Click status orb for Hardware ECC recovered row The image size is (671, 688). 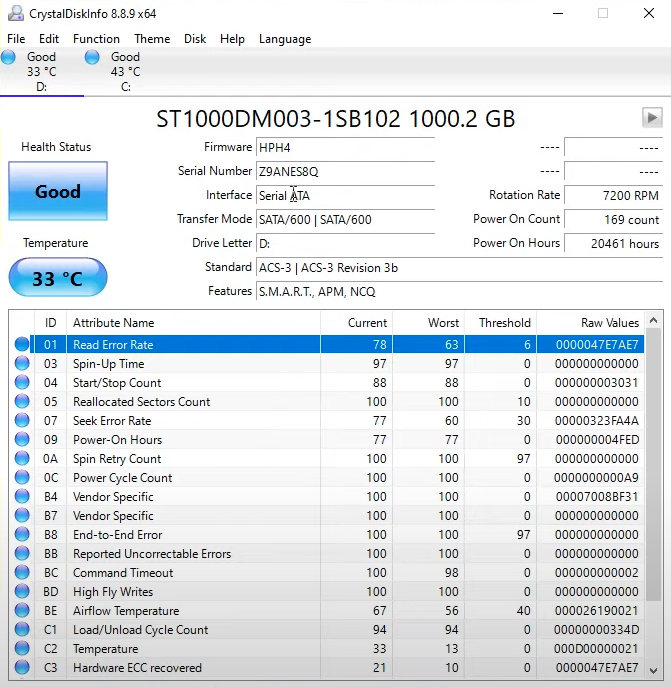click(22, 667)
